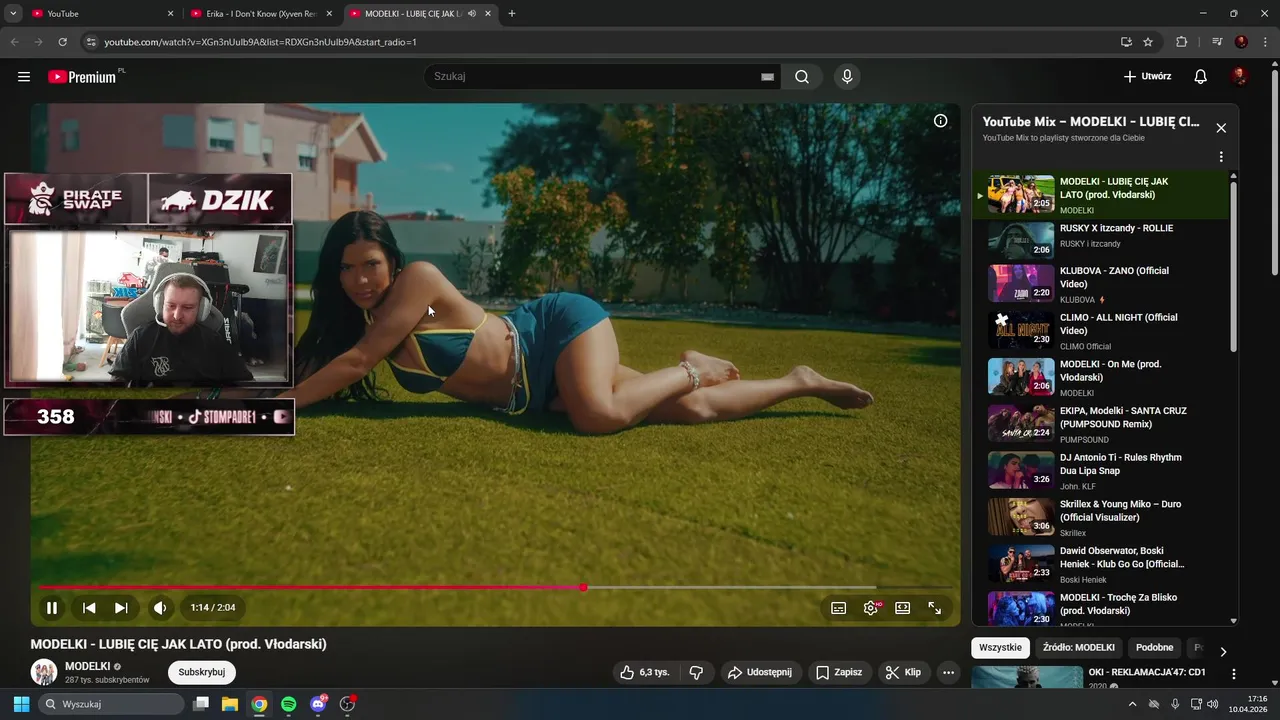1280x720 pixels.
Task: Select the Źródło: MODELKI chip
Action: 1078,648
